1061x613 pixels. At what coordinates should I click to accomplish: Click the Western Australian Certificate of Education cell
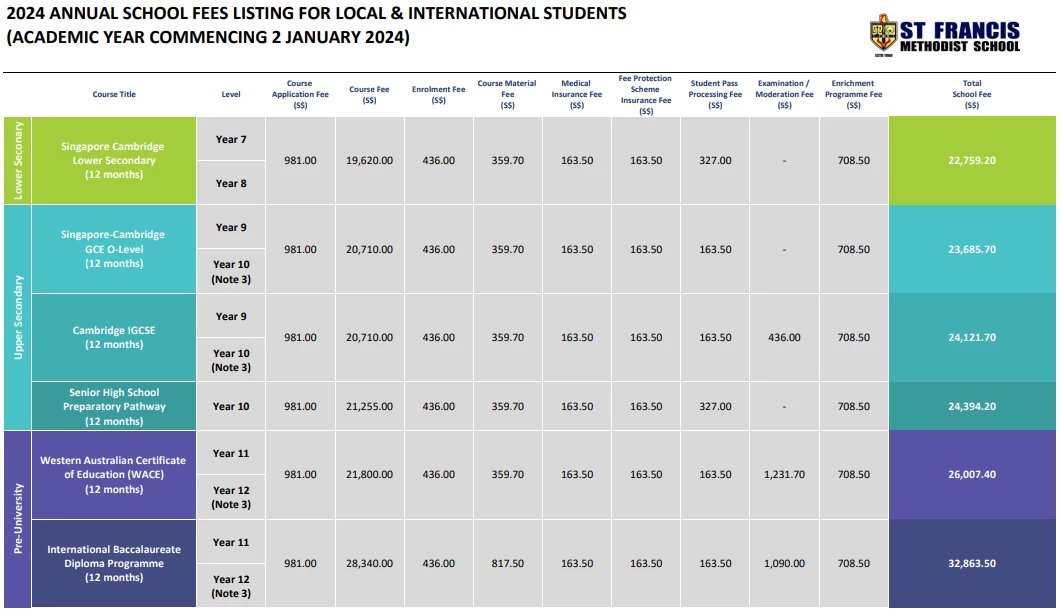(114, 475)
